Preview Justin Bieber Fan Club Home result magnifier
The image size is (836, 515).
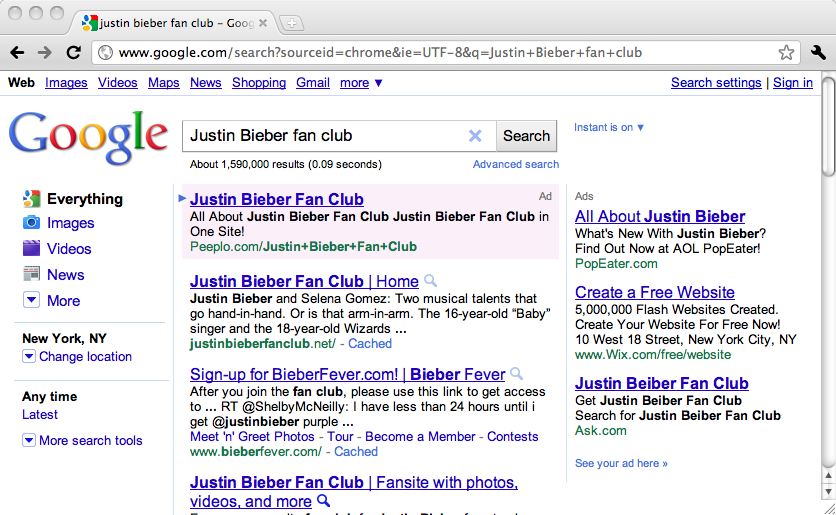[430, 280]
